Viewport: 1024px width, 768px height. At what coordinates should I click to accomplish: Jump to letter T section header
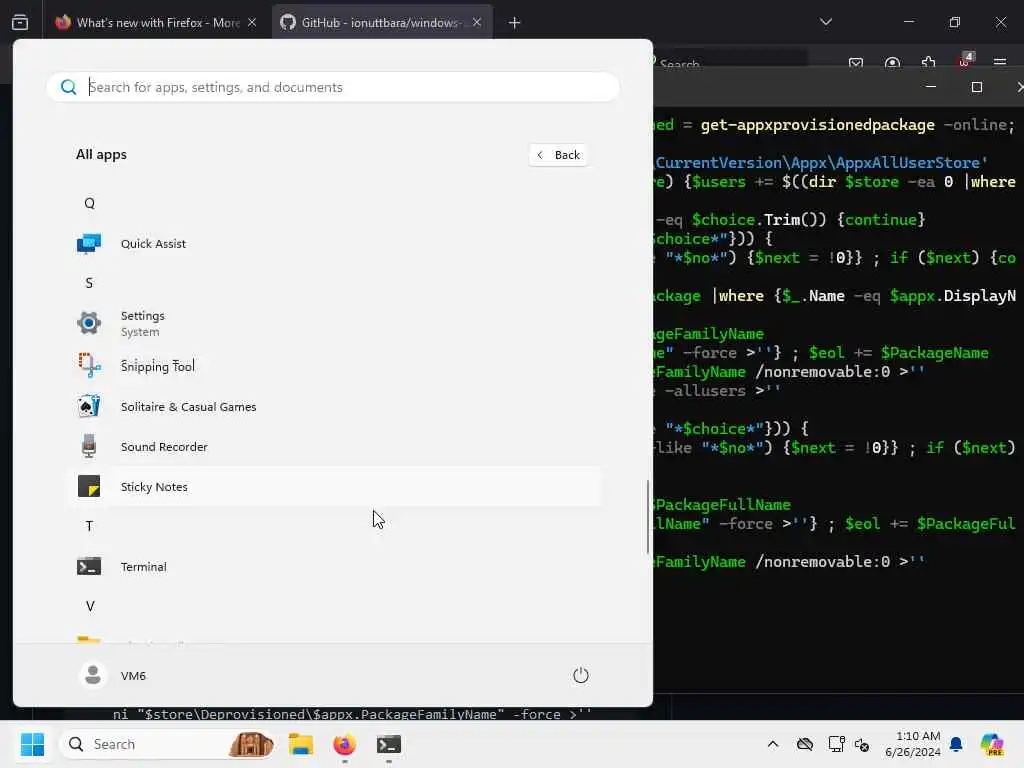89,526
